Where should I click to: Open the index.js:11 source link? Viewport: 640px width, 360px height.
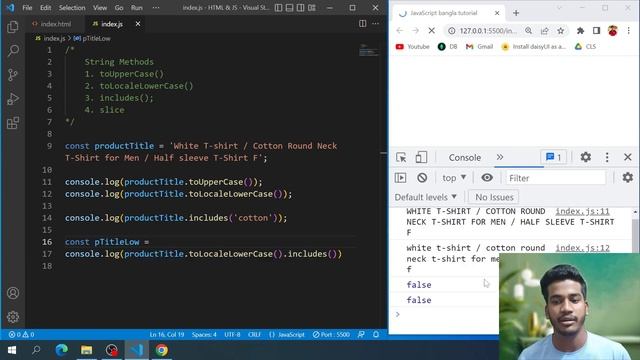point(582,211)
